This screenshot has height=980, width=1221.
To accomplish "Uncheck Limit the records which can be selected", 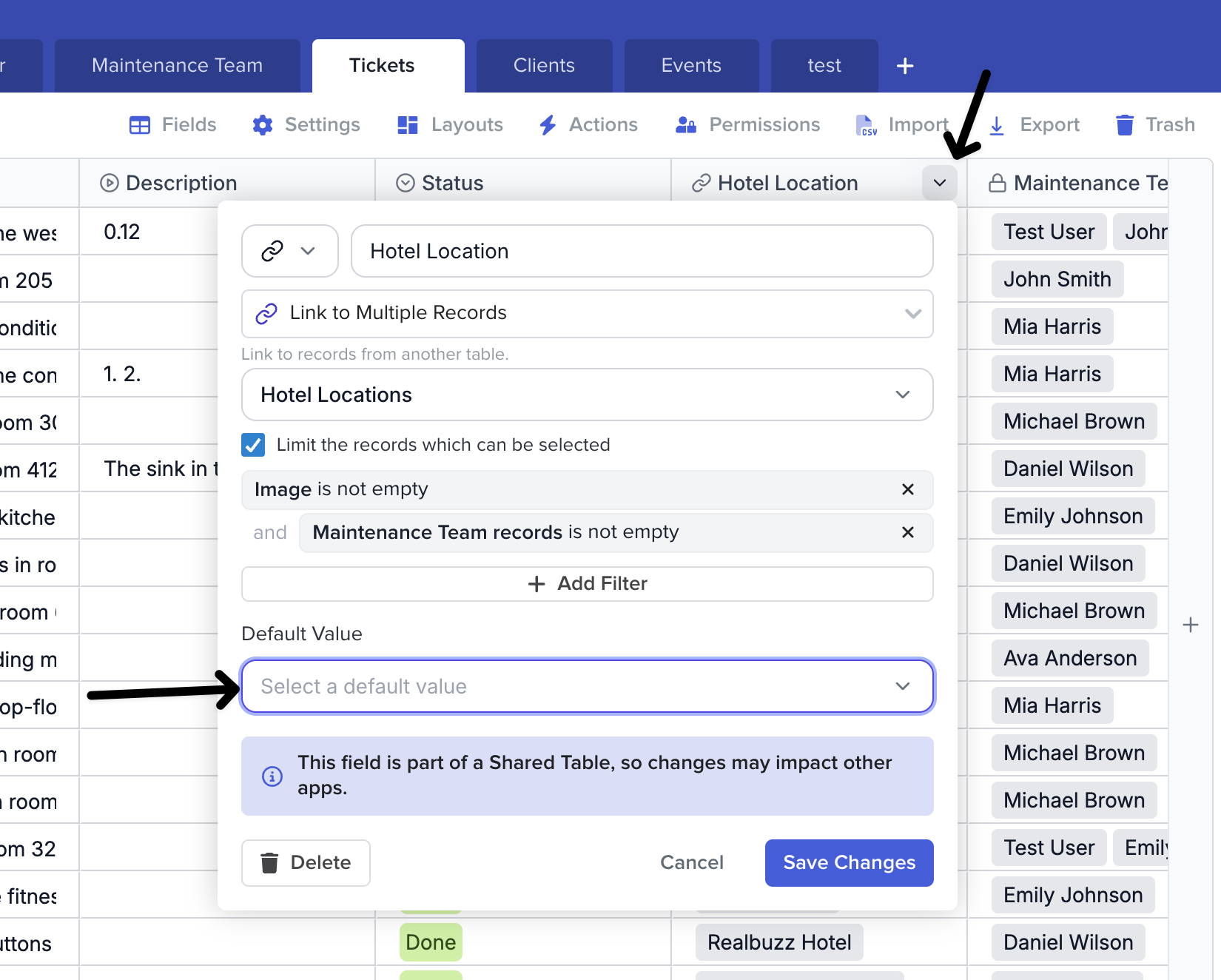I will click(253, 445).
